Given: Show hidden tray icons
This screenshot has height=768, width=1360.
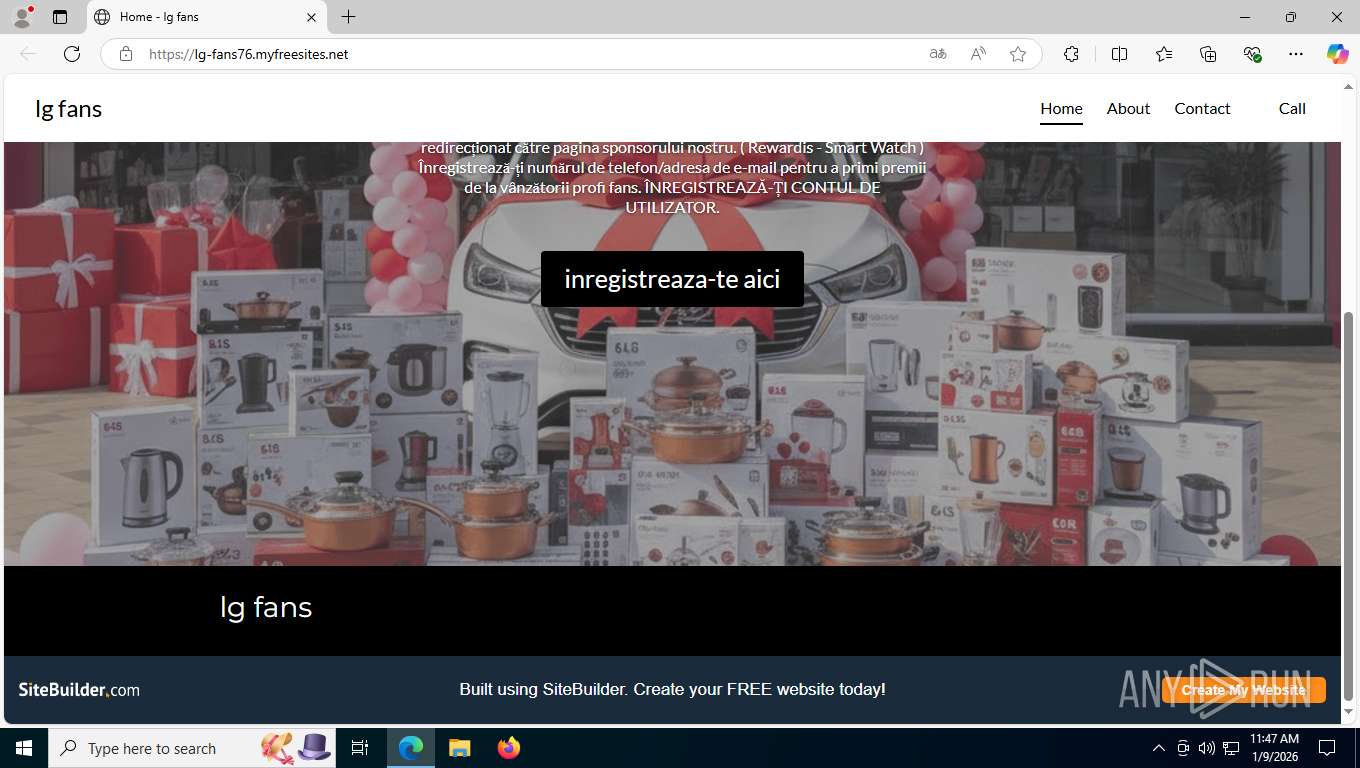Looking at the screenshot, I should (1159, 748).
